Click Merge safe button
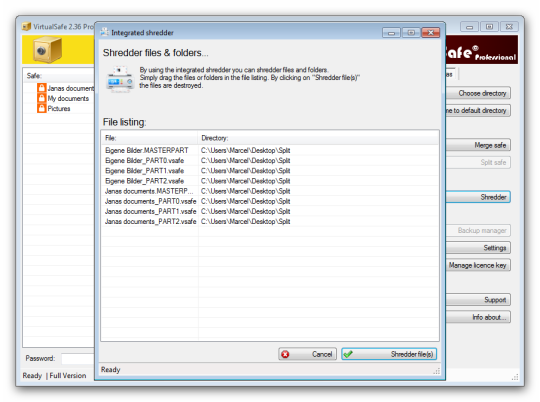This screenshot has width=540, height=402. pos(478,145)
